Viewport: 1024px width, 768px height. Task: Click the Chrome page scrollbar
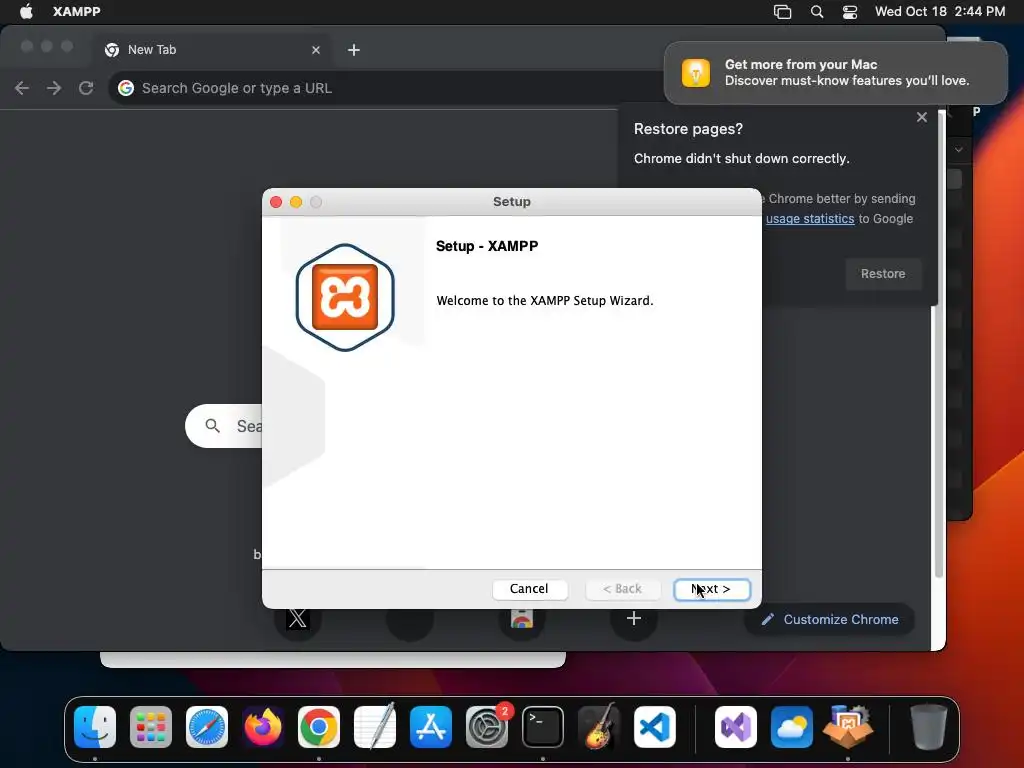[x=939, y=346]
